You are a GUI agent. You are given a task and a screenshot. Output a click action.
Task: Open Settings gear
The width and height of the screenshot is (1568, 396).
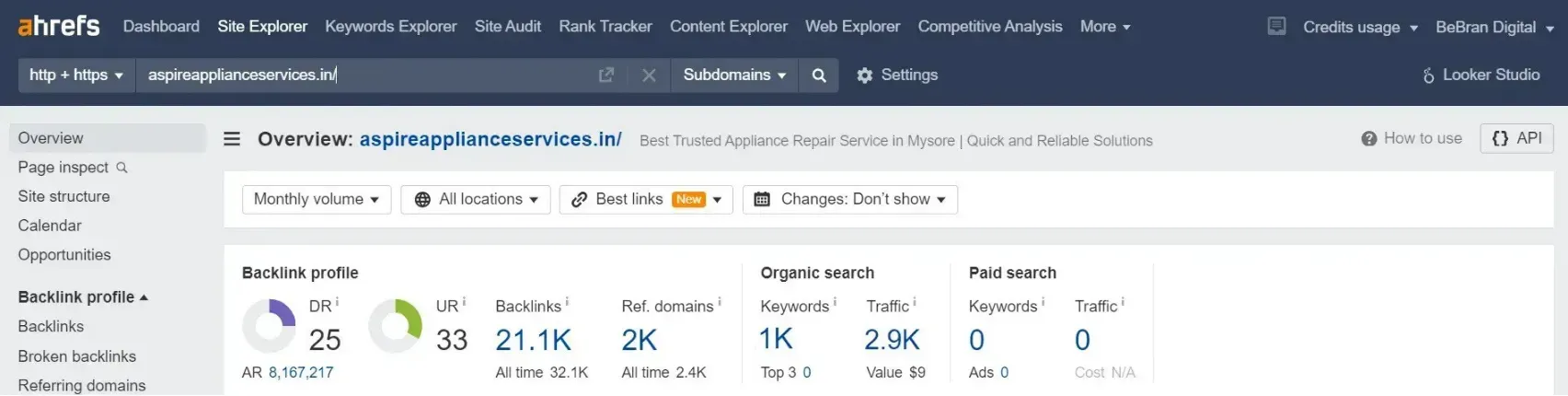point(896,75)
